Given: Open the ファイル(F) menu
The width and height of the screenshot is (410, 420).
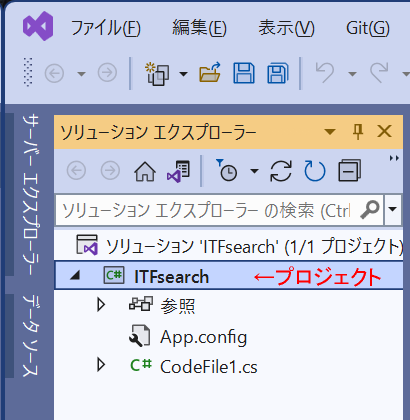Looking at the screenshot, I should pyautogui.click(x=106, y=28).
